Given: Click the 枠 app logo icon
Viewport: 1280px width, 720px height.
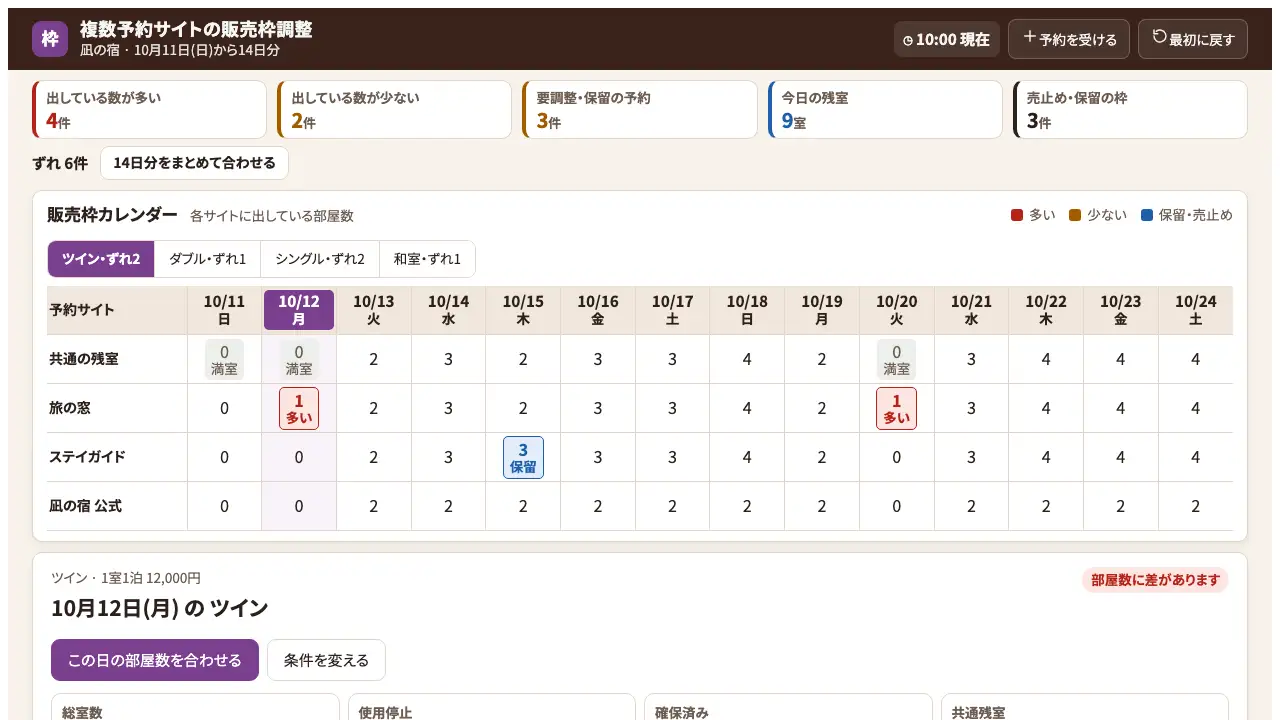Looking at the screenshot, I should (50, 39).
